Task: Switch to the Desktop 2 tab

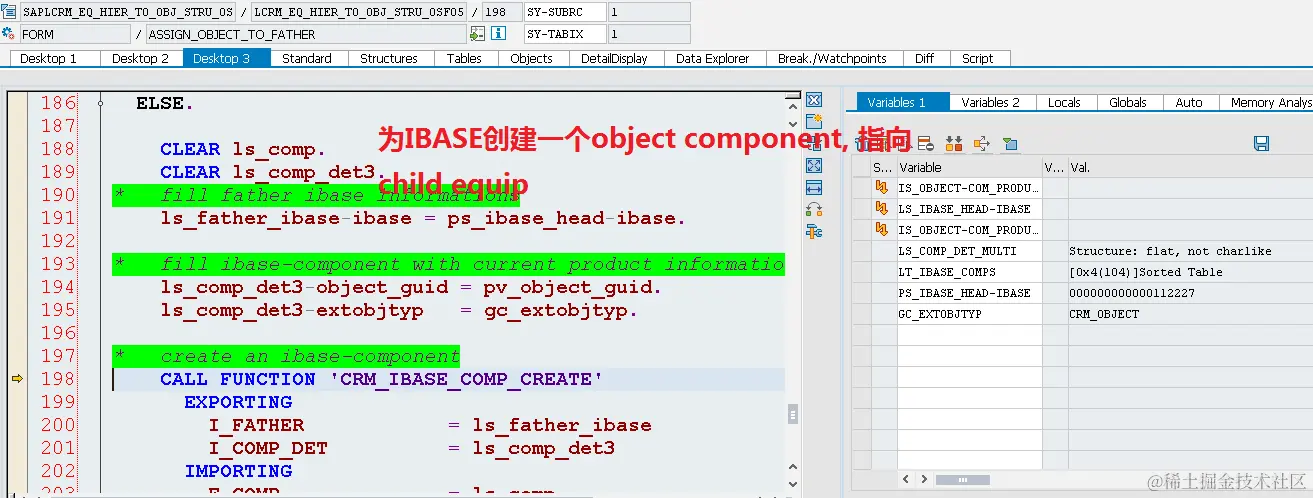Action: pos(141,58)
